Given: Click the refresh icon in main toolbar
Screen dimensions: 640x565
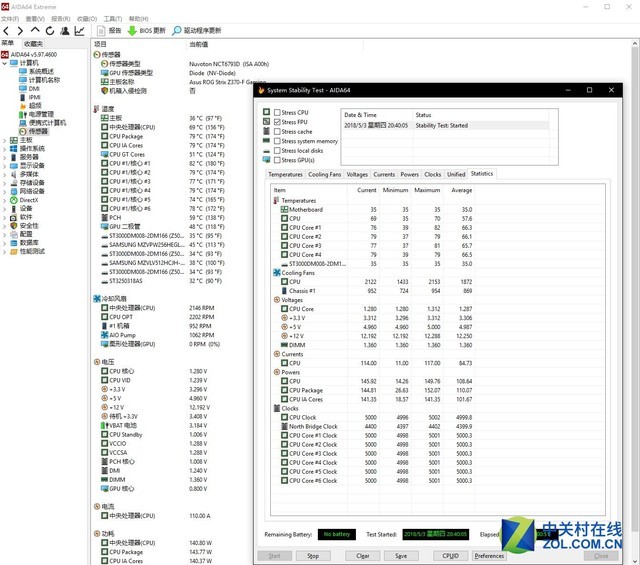Looking at the screenshot, I should point(50,31).
